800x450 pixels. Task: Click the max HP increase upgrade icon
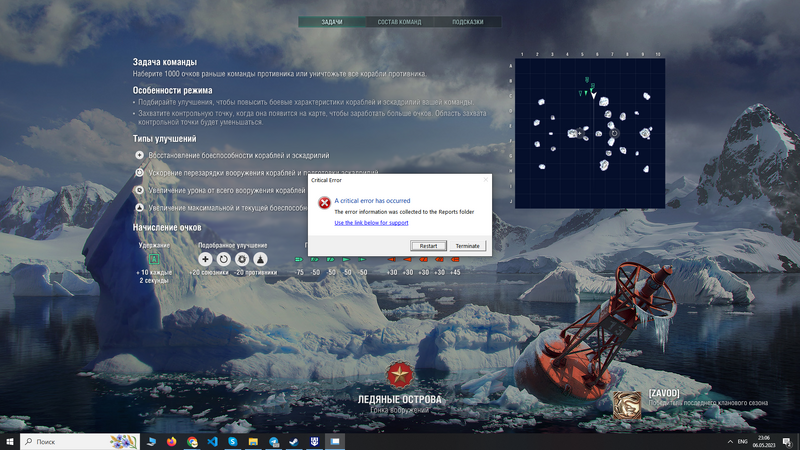[x=140, y=207]
